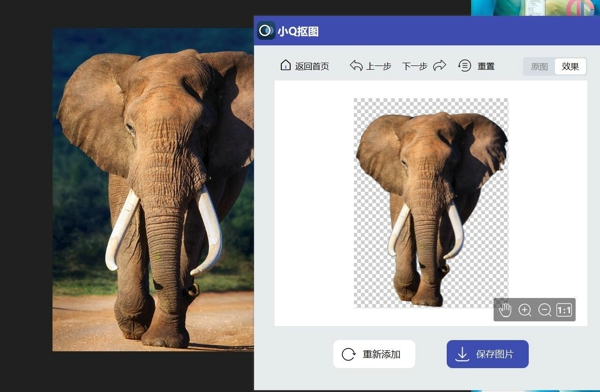Select the 下一步 text button
This screenshot has height=392, width=600.
pyautogui.click(x=414, y=66)
